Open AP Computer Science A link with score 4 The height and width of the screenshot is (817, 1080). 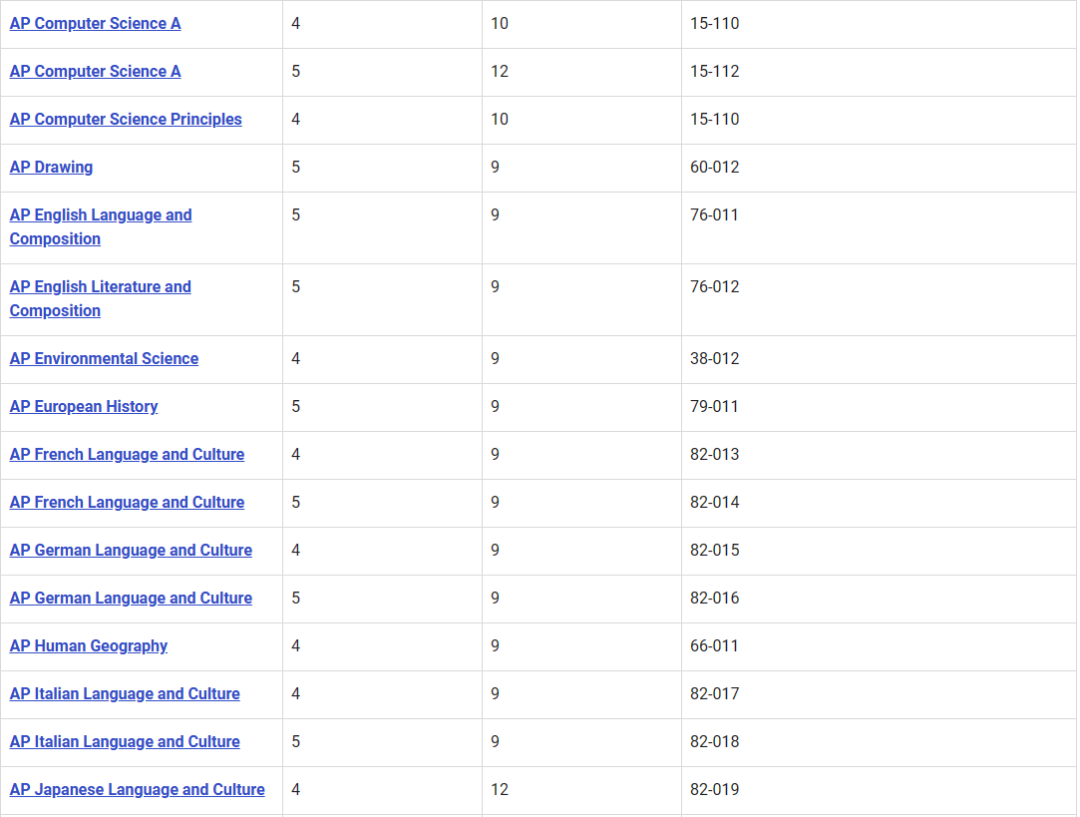coord(95,23)
